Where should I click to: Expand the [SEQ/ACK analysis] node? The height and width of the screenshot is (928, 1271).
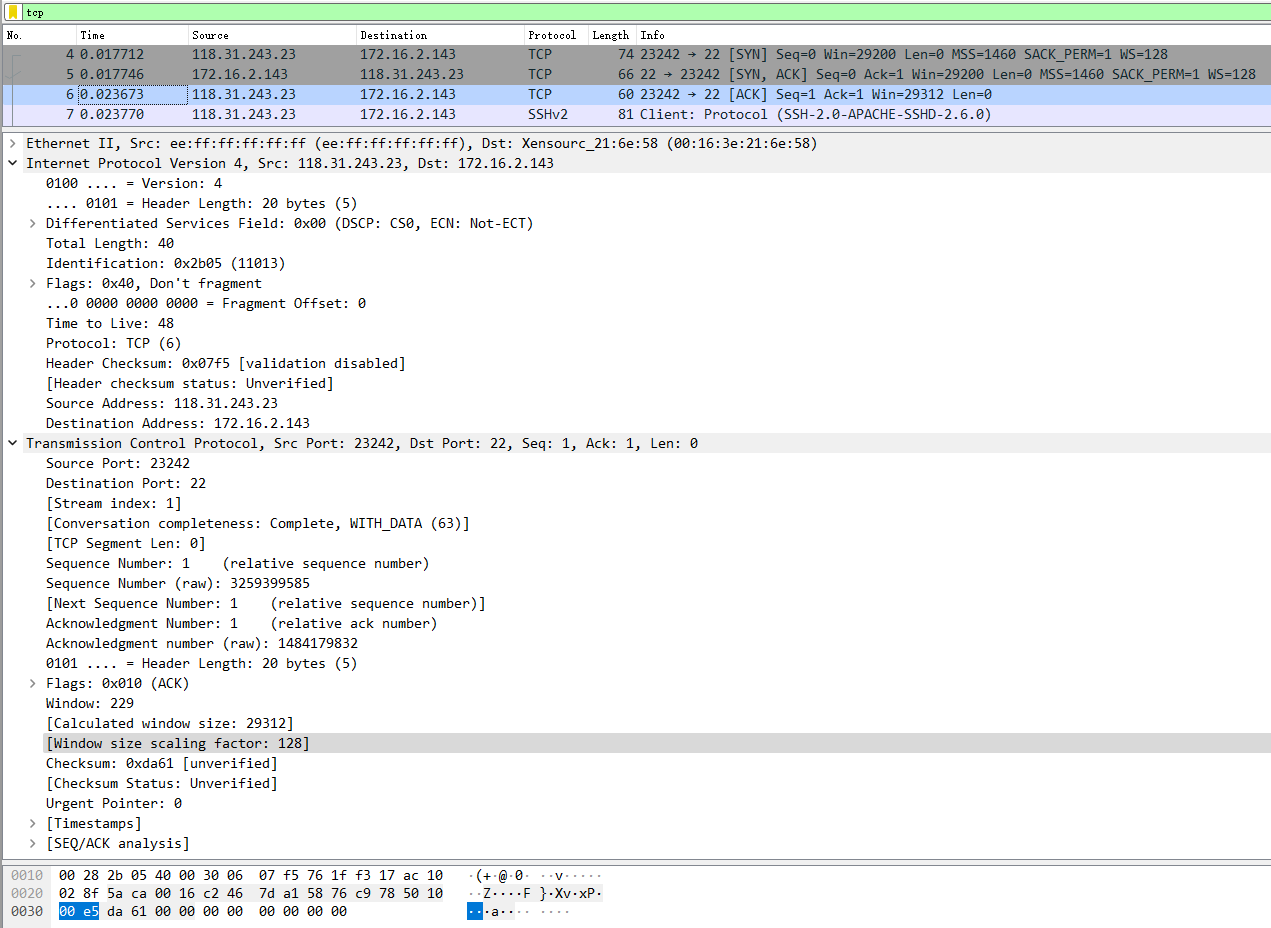pyautogui.click(x=33, y=843)
